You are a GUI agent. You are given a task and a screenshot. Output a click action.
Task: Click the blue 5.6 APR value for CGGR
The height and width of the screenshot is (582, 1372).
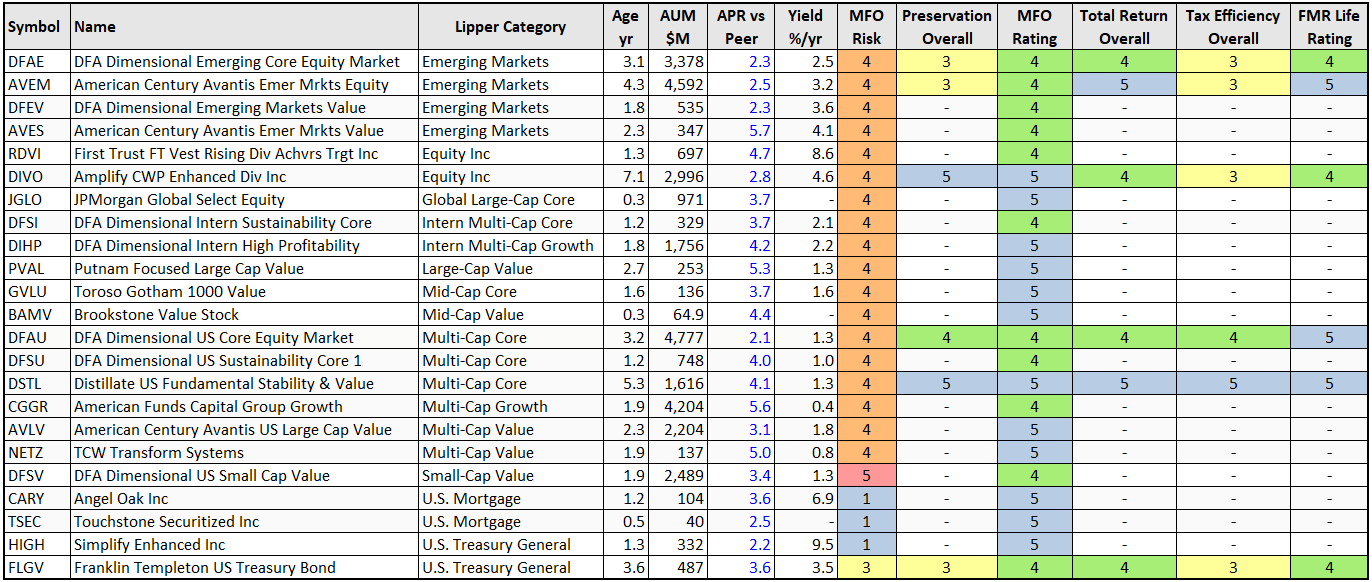pos(759,407)
